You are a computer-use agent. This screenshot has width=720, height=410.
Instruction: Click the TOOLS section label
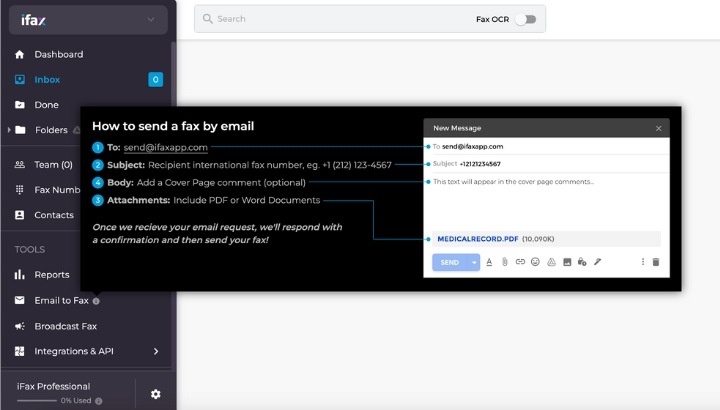tap(30, 249)
